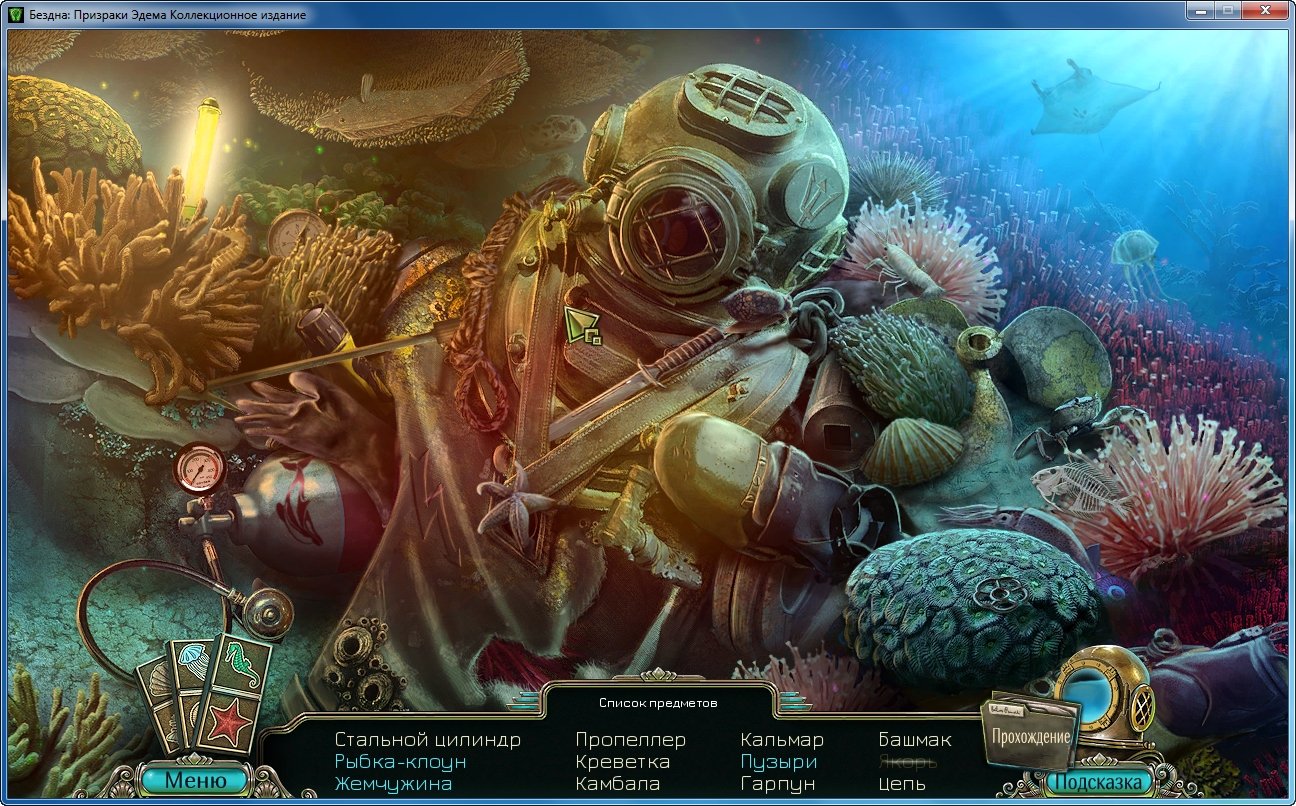The image size is (1296, 806).
Task: Click the fish skeleton
Action: (1080, 488)
